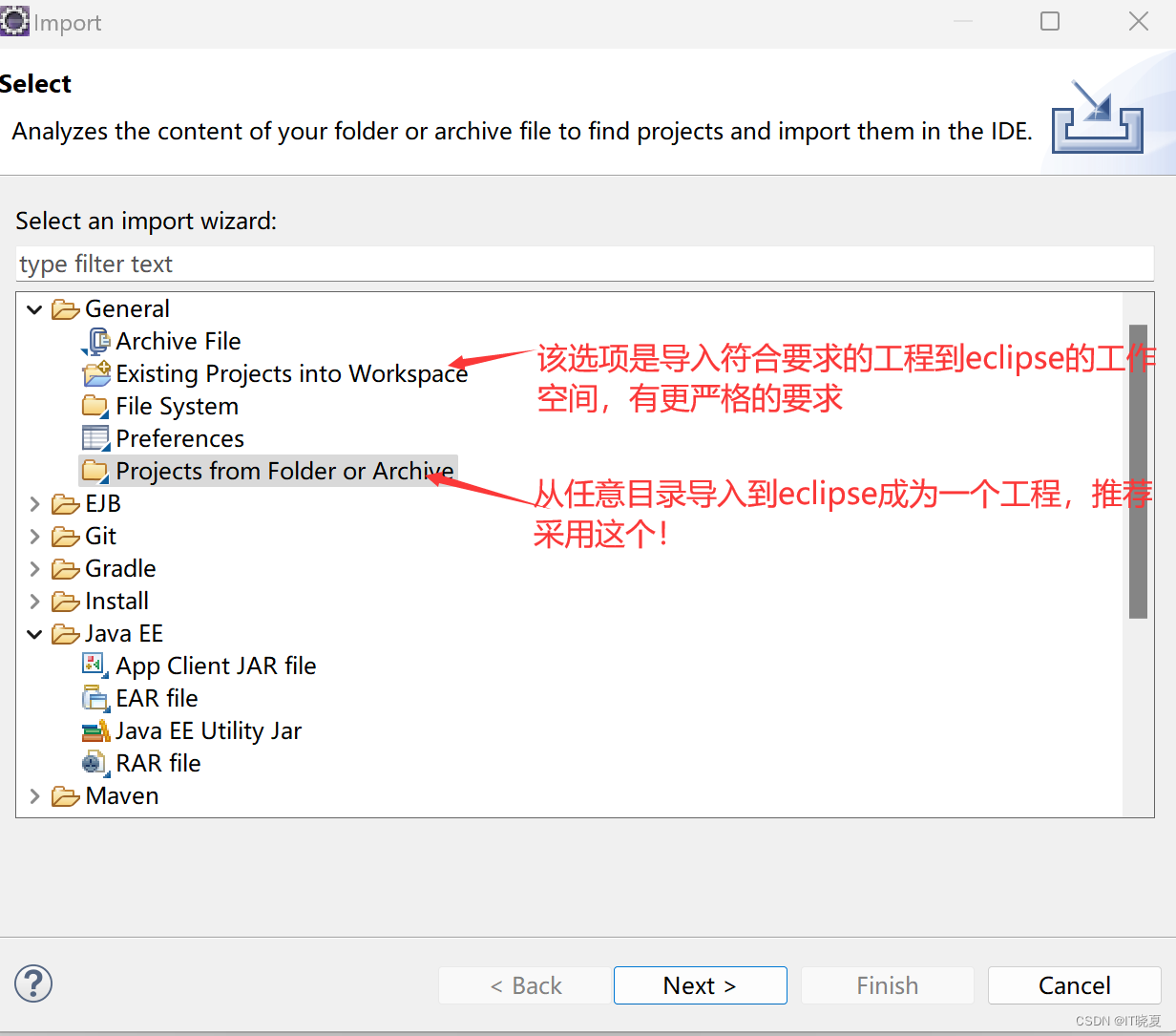Expand the Git category
The height and width of the screenshot is (1036, 1176).
tap(35, 537)
